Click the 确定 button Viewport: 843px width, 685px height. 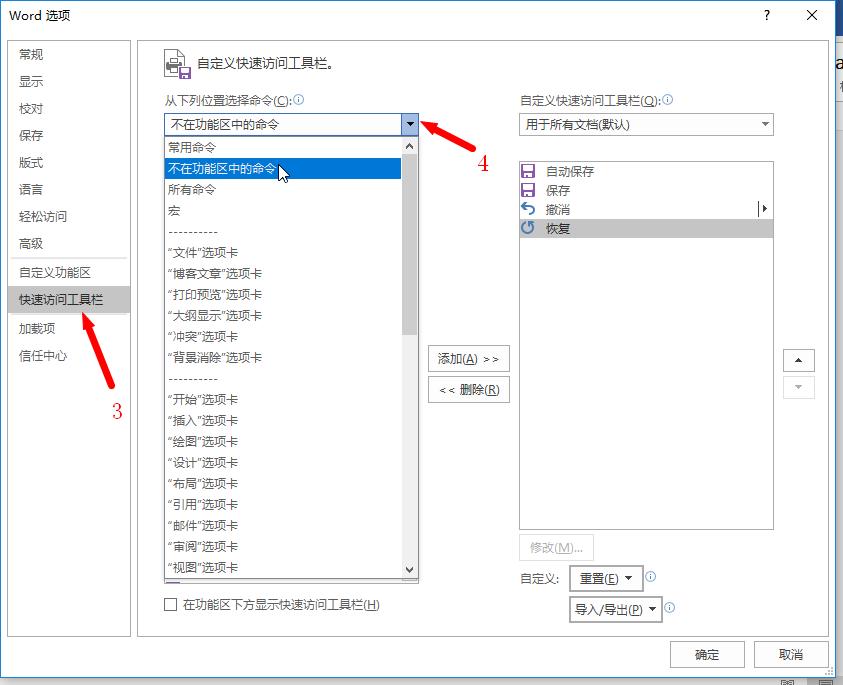[707, 654]
